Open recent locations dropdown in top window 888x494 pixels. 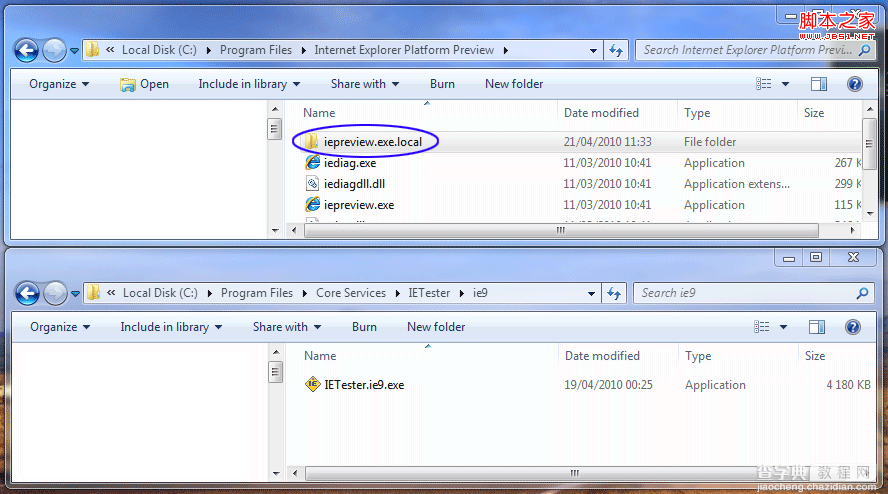coord(74,51)
